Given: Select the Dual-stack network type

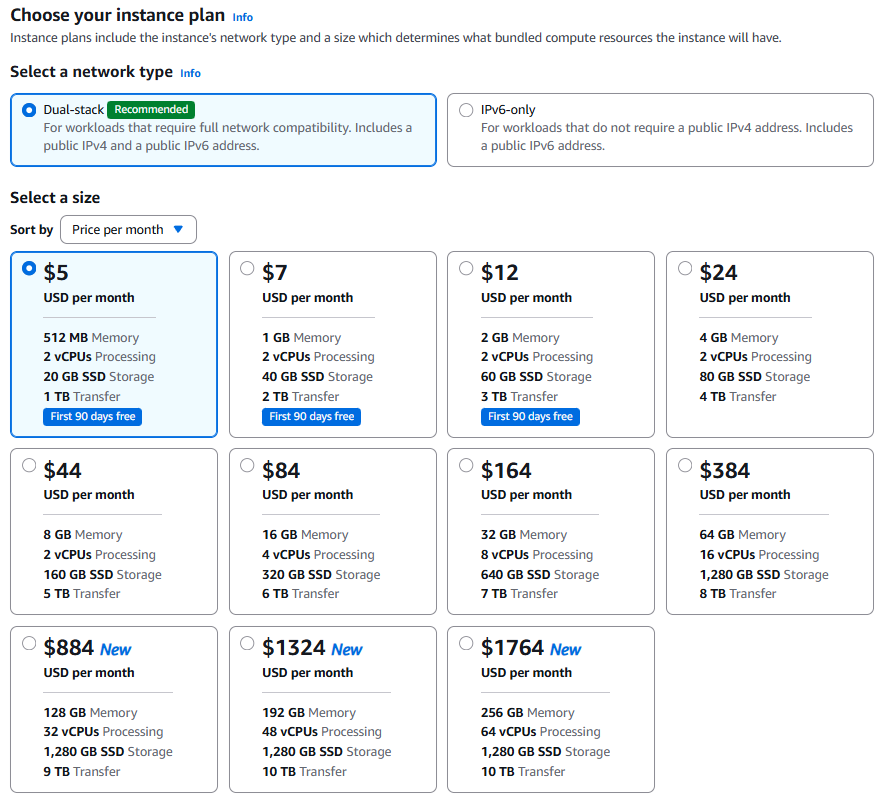Looking at the screenshot, I should pos(29,110).
